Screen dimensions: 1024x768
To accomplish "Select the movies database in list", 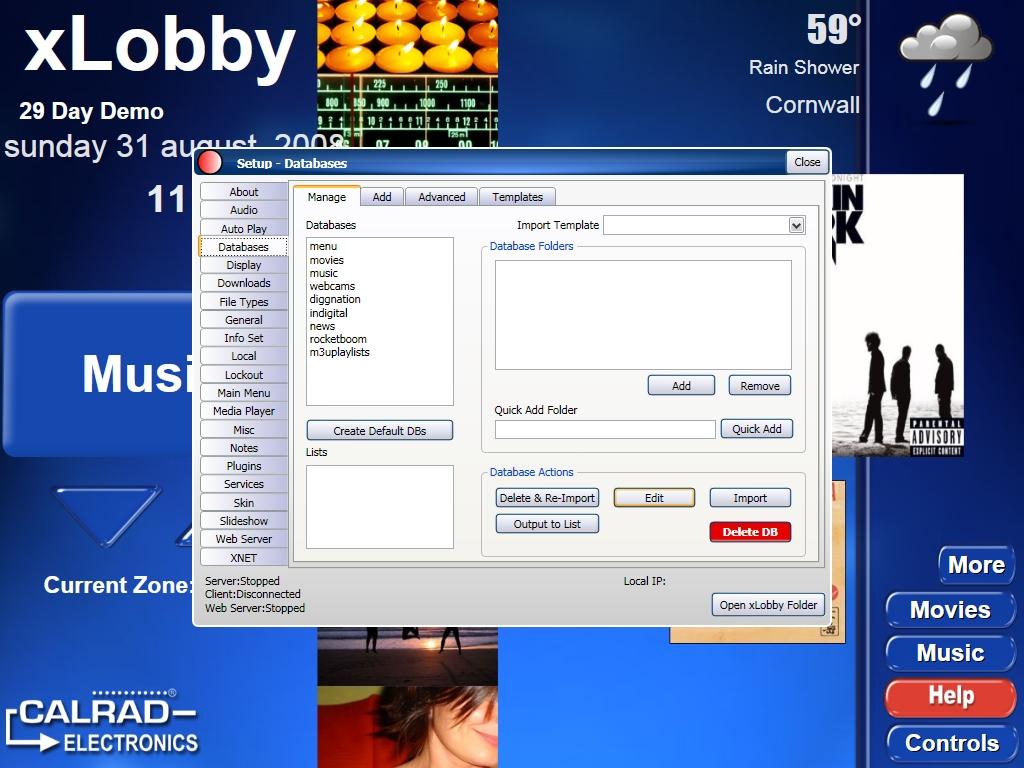I will 327,260.
